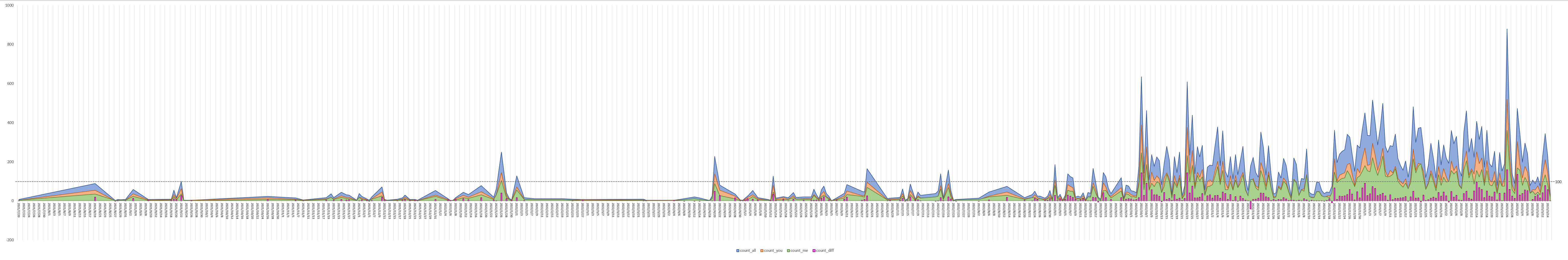Click the 800 y-axis label
Viewport: 1568px width, 260px height.
click(x=10, y=44)
